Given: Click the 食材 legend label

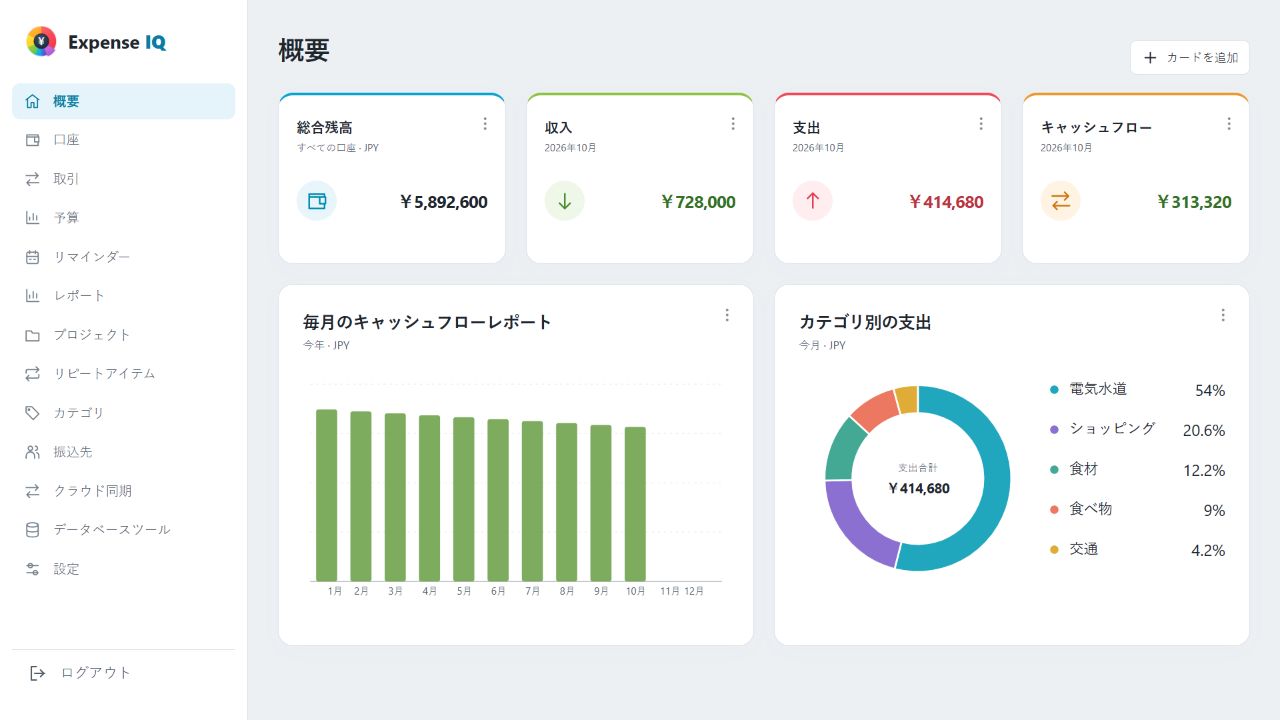Looking at the screenshot, I should 1084,469.
